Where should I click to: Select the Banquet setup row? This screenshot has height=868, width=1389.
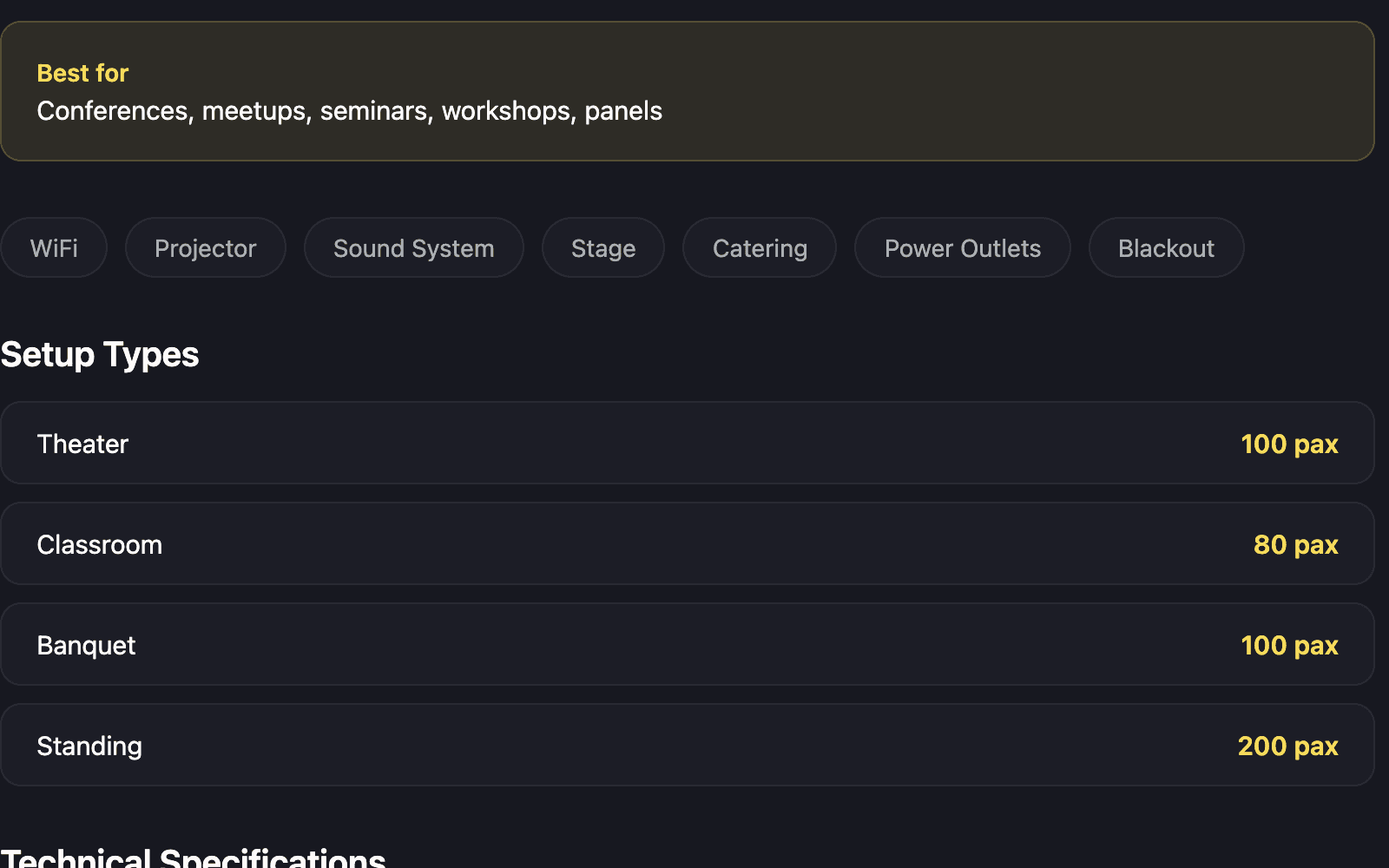coord(688,644)
